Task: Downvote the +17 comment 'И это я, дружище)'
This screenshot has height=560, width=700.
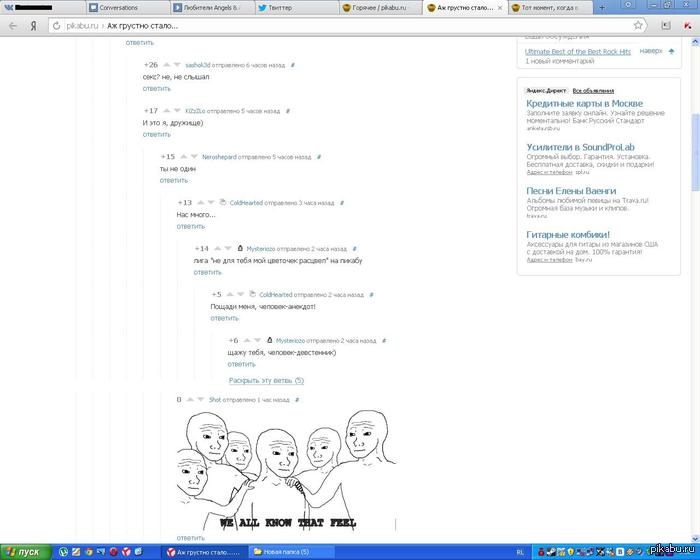Action: click(x=177, y=111)
